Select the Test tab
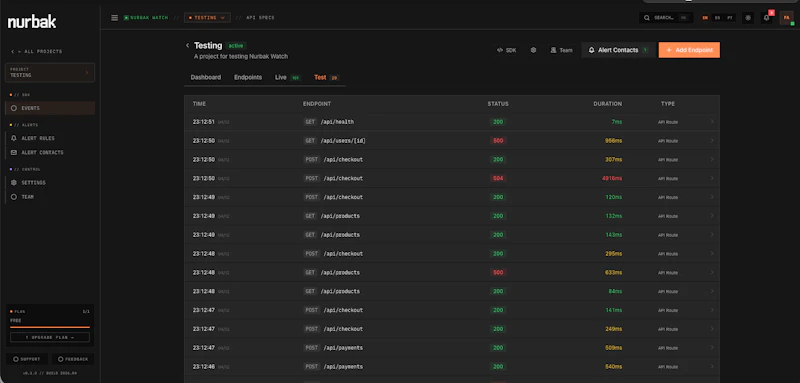 [327, 78]
